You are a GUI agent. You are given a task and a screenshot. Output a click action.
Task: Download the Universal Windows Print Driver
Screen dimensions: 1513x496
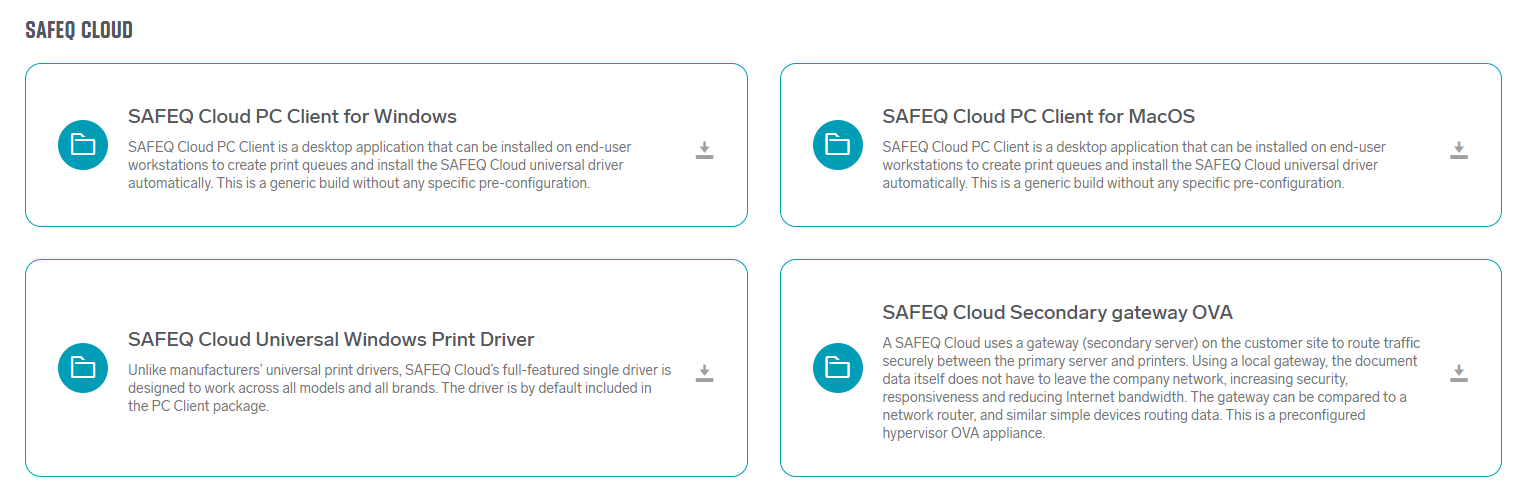(x=704, y=373)
